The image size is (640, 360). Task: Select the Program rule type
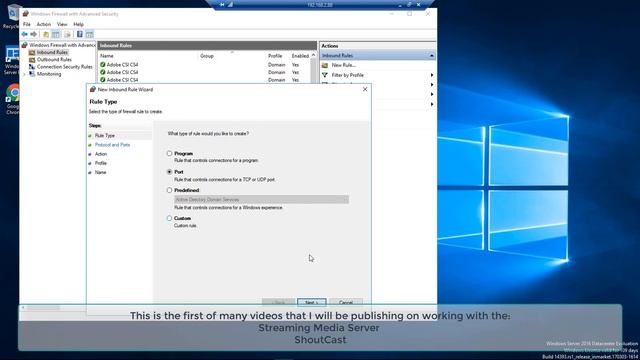(x=169, y=153)
